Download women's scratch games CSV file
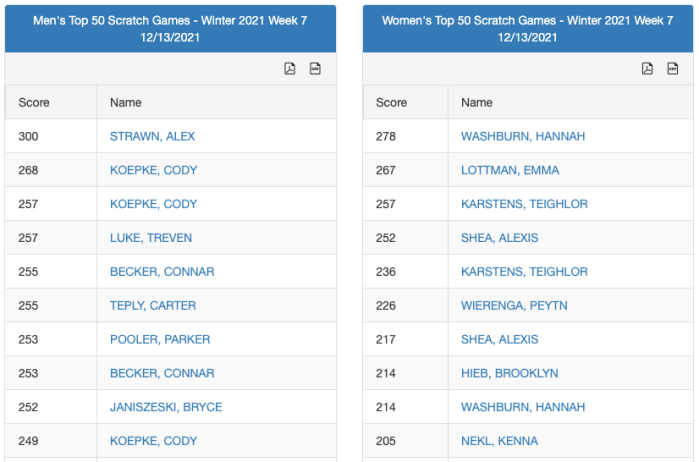 672,69
